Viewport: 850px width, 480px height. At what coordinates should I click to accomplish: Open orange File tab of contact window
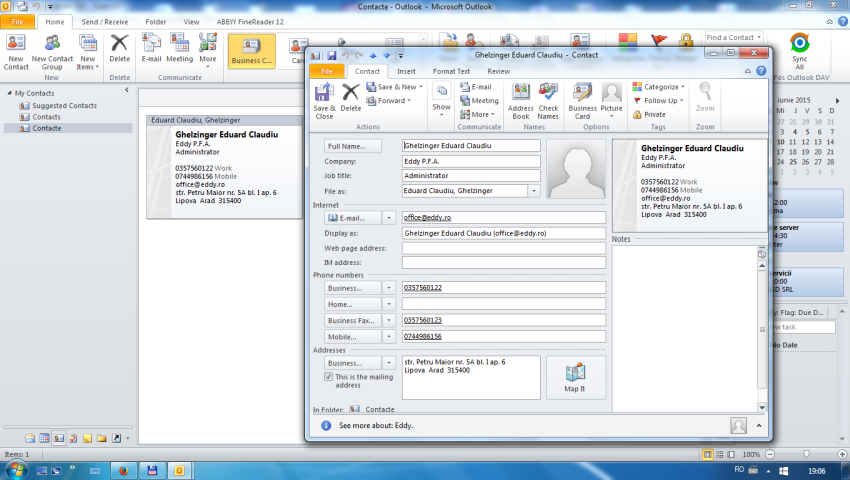[327, 71]
